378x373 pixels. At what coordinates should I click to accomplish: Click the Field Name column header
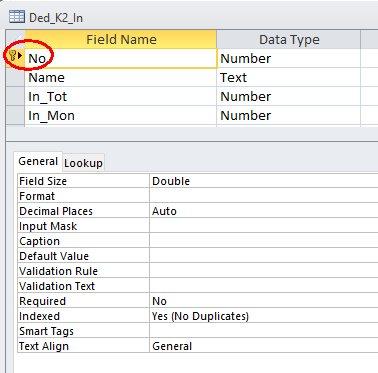(x=121, y=39)
